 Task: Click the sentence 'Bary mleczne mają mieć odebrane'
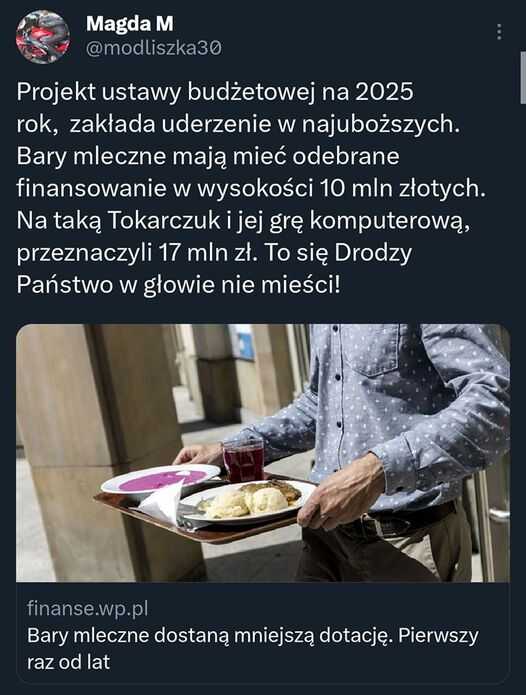208,156
